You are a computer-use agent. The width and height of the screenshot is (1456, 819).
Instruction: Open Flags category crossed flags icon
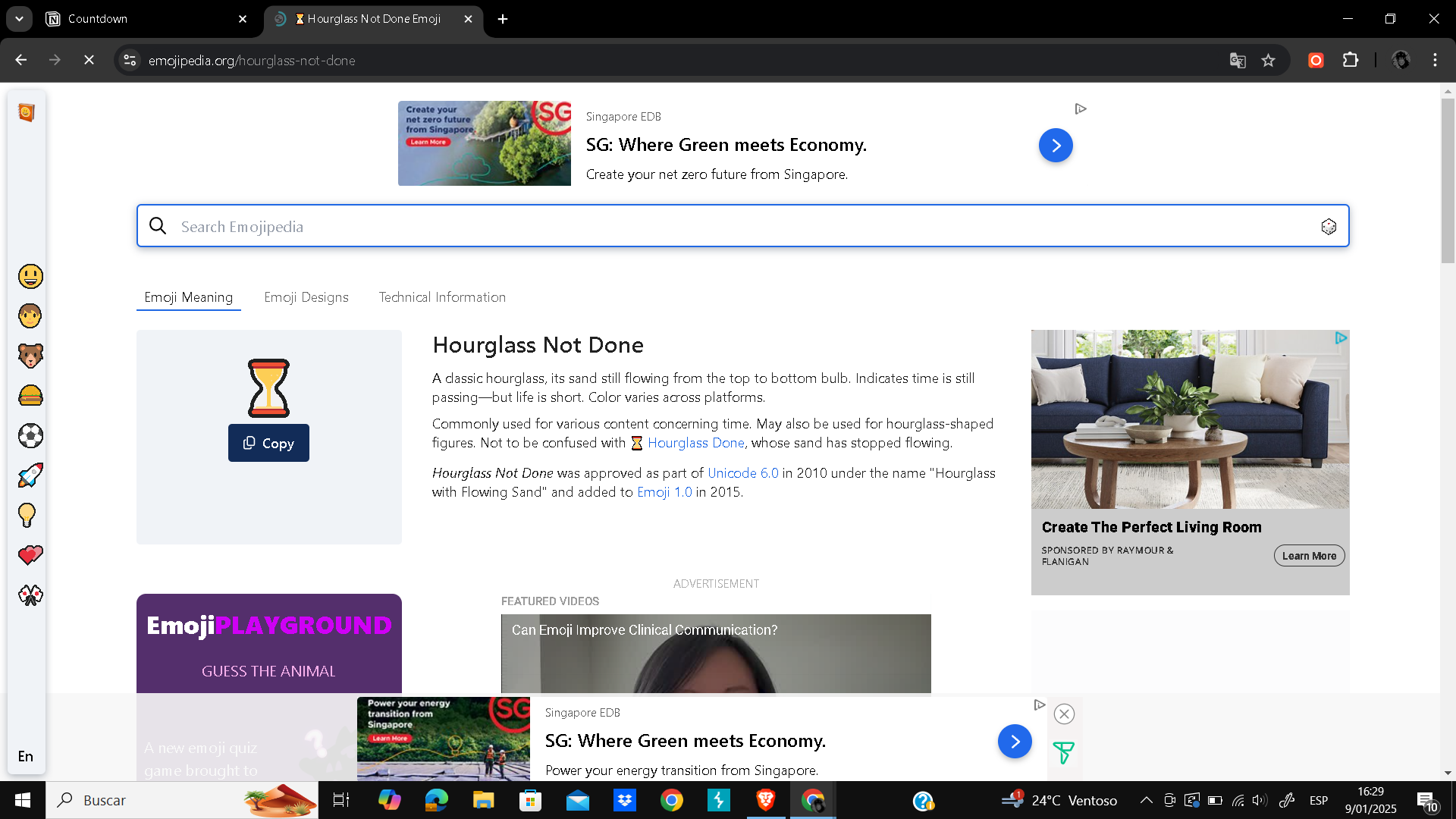[30, 595]
